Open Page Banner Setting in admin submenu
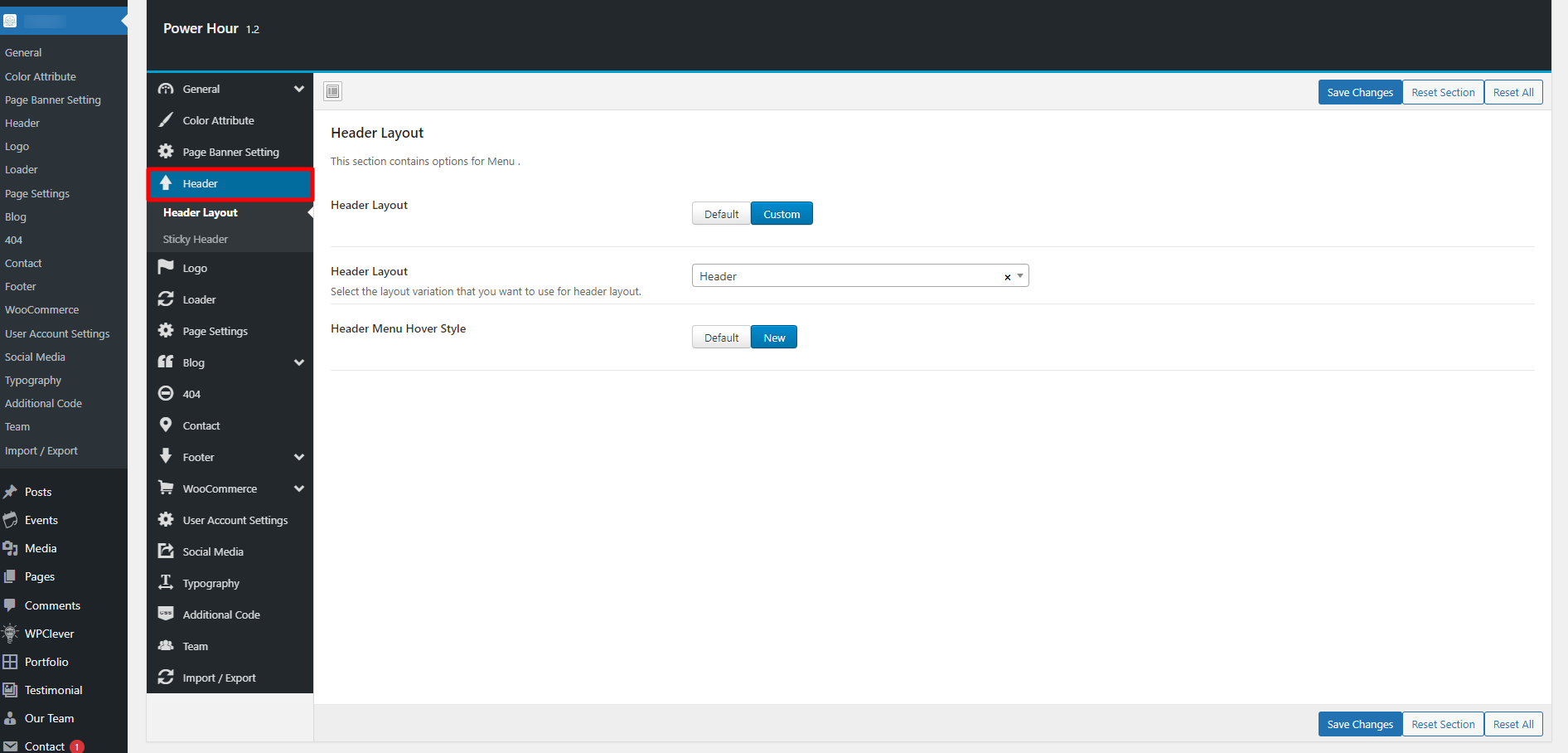 pos(53,100)
